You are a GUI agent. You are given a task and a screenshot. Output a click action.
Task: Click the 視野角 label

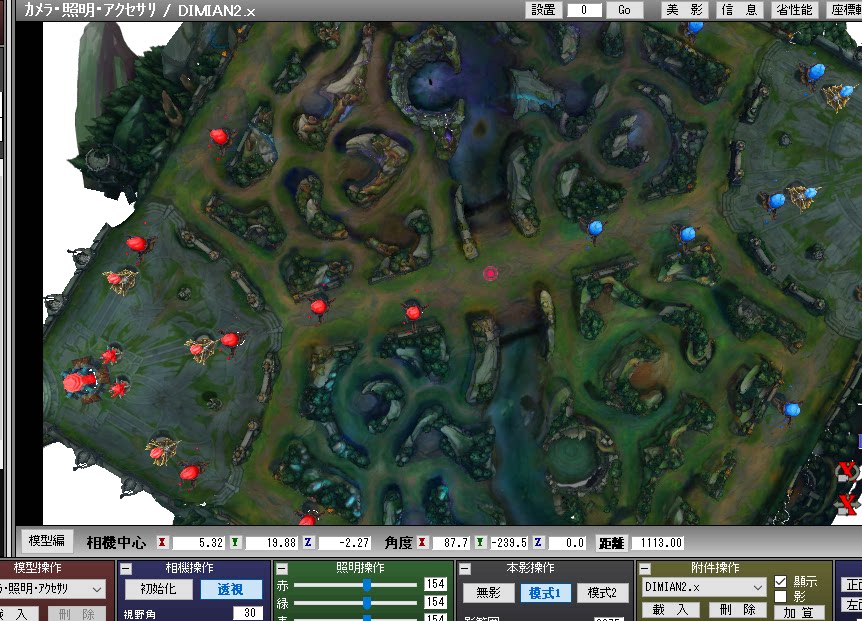[x=140, y=614]
